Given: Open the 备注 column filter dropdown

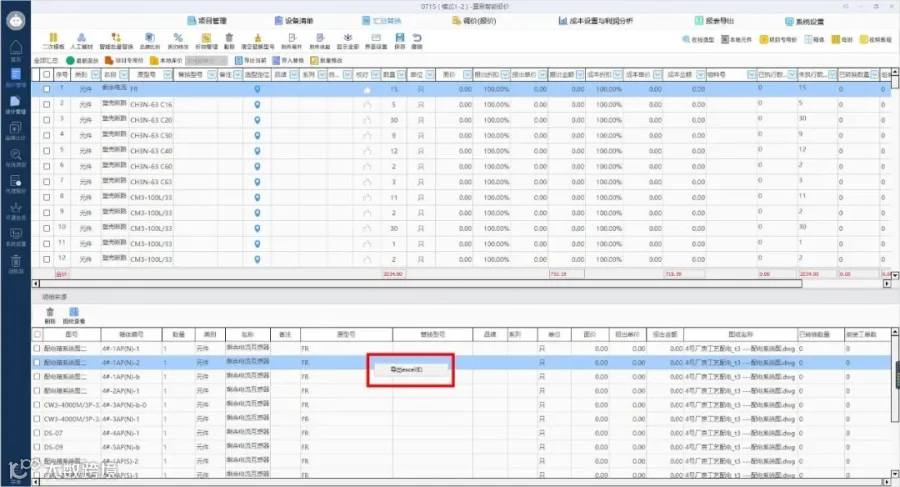Looking at the screenshot, I should pos(238,75).
